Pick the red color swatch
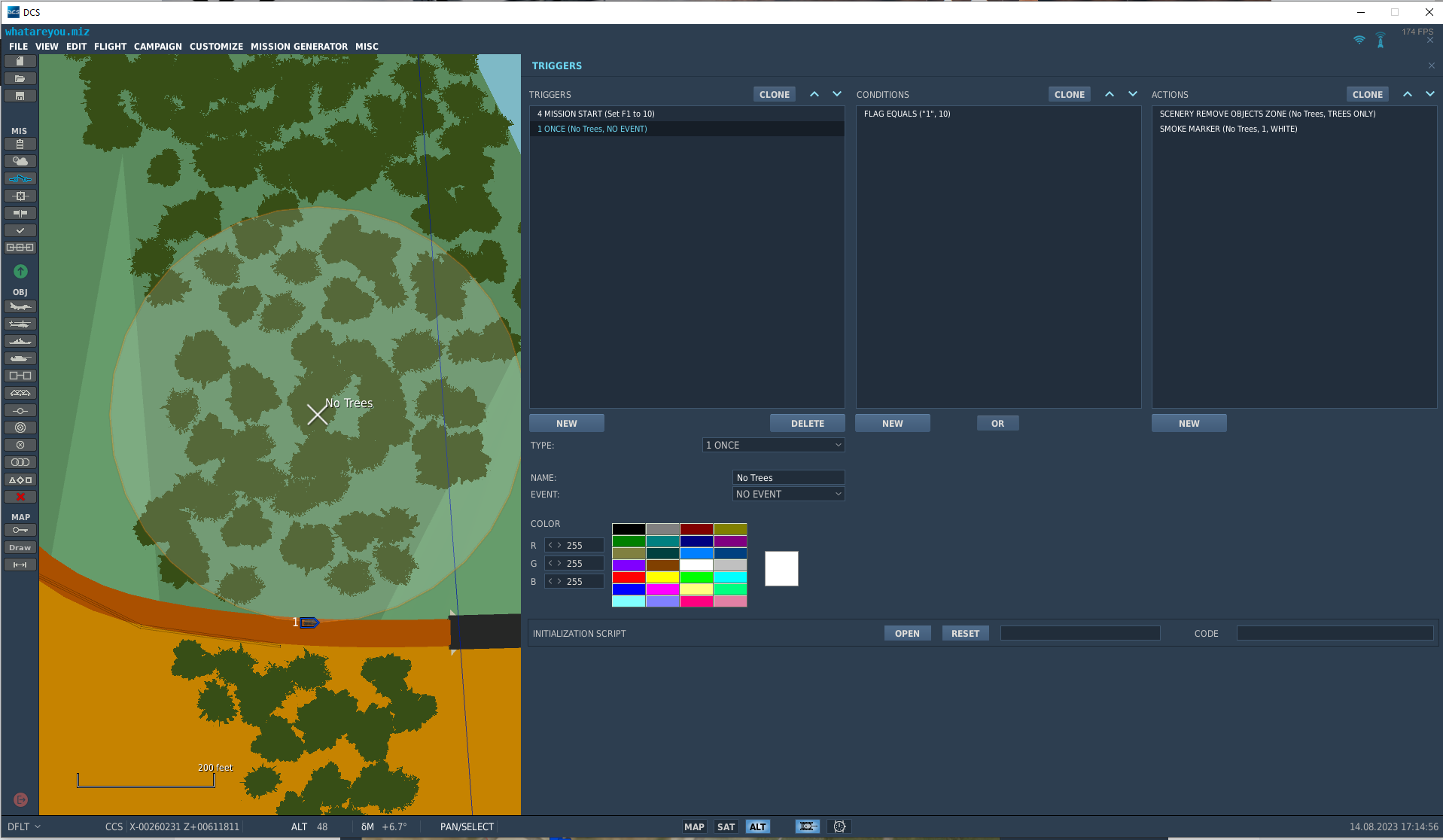 click(x=629, y=577)
